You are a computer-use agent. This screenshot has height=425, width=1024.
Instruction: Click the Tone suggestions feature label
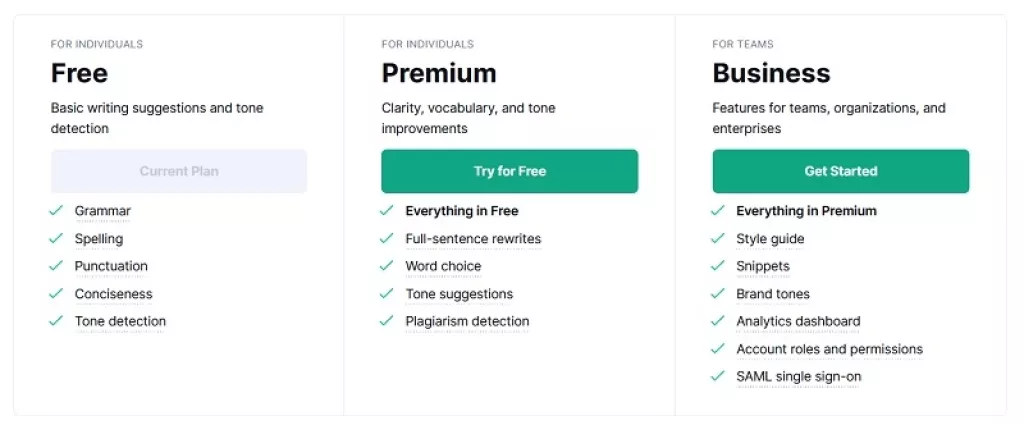click(459, 294)
